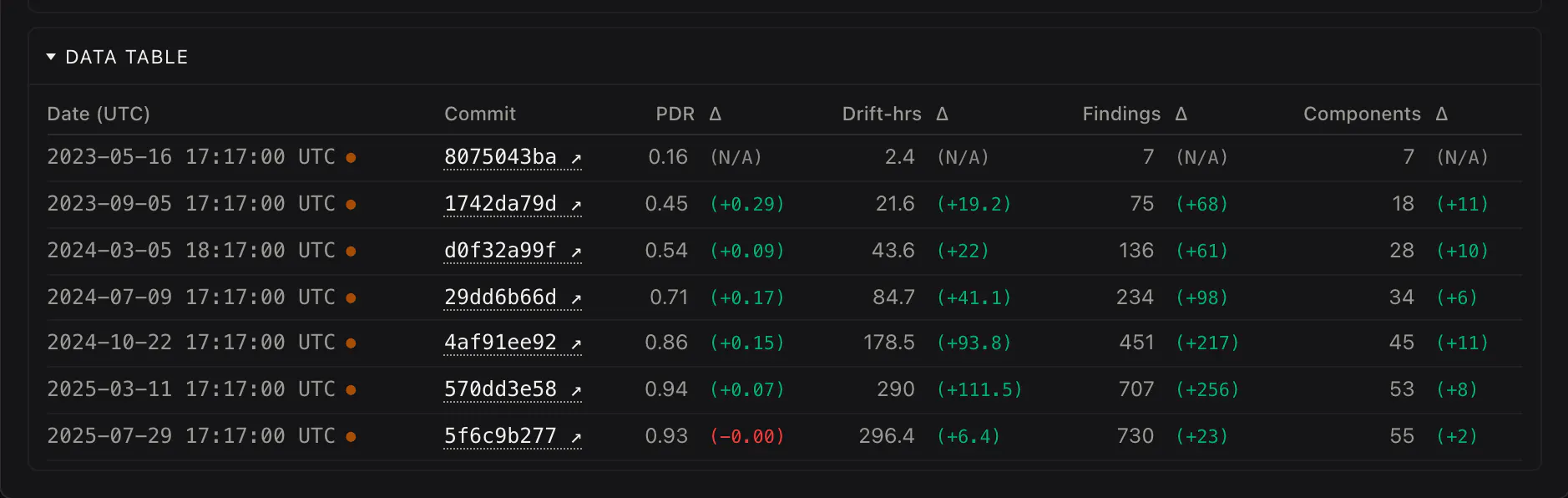
Task: Select date 2025-07-29 17:17:00 UTC
Action: click(191, 436)
